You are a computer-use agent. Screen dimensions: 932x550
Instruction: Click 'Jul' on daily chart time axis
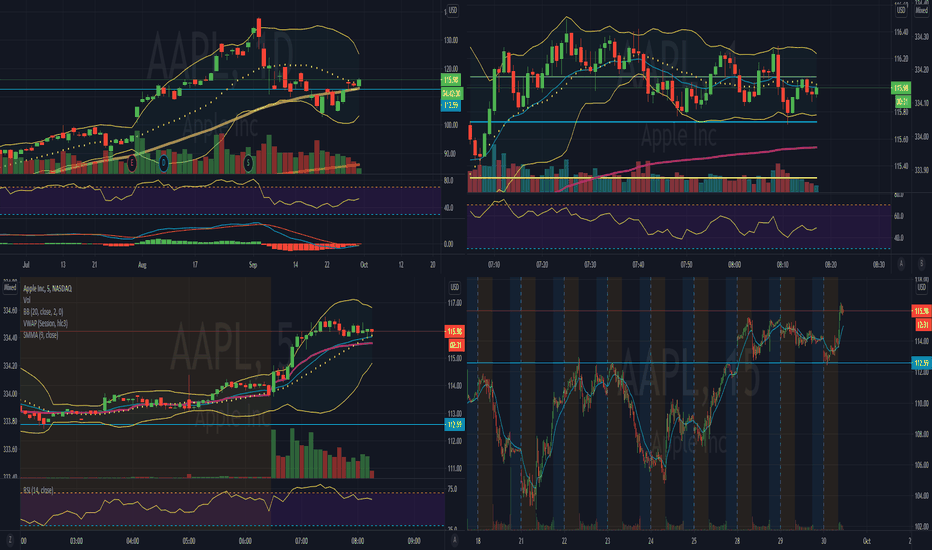[x=26, y=265]
